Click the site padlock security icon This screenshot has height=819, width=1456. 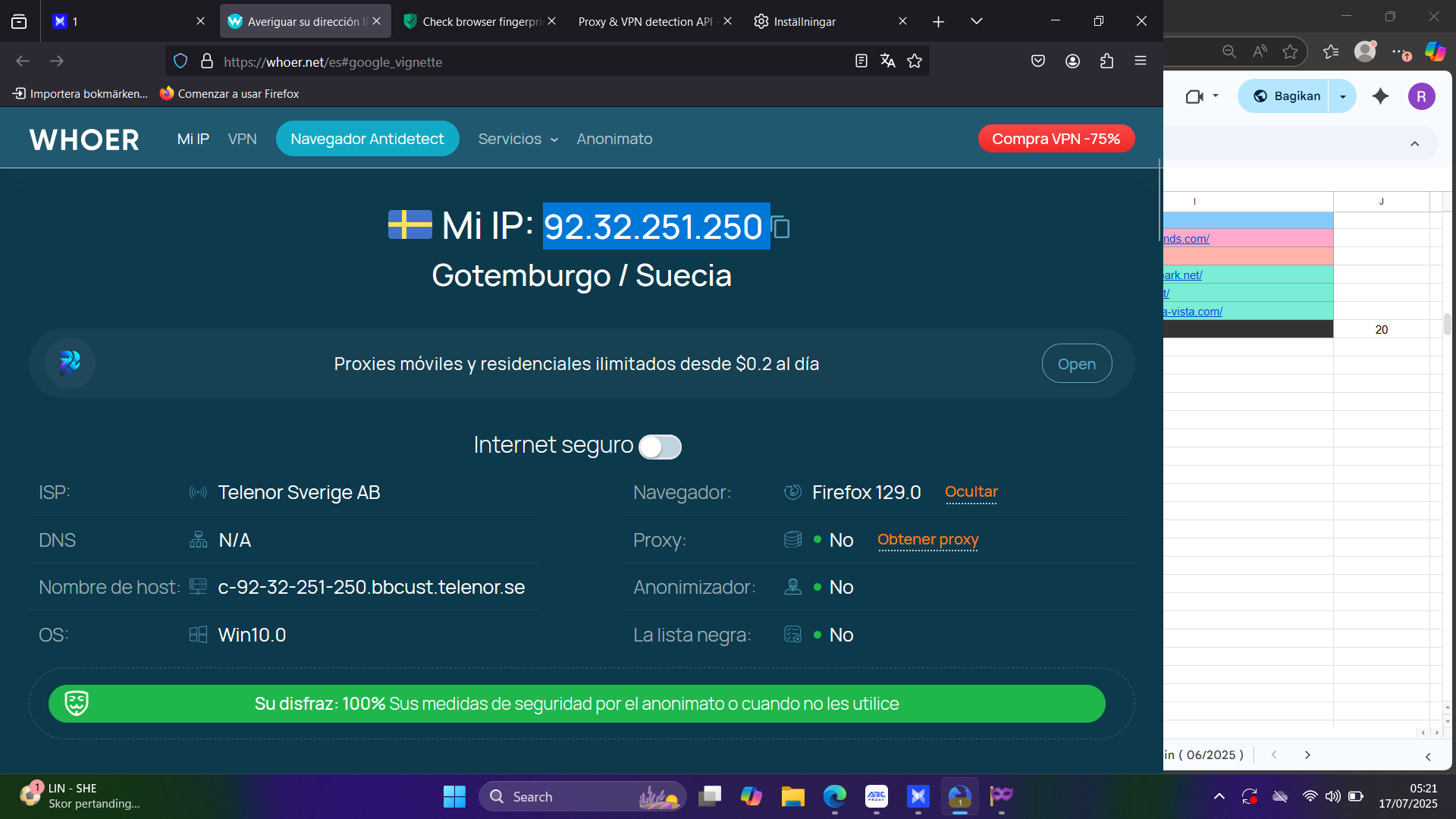coord(206,61)
